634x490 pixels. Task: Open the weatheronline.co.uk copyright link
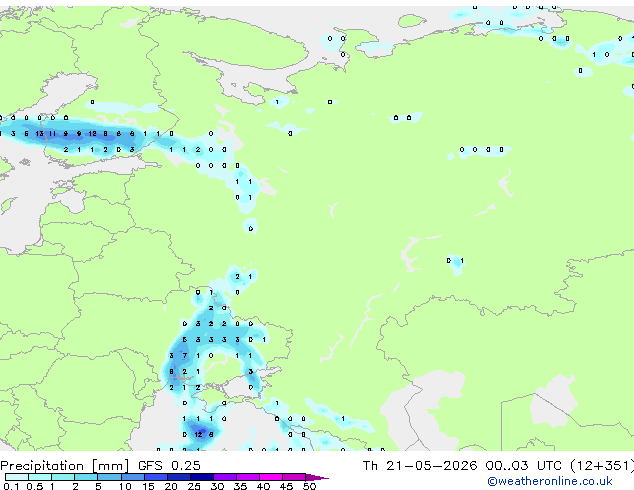coord(550,481)
